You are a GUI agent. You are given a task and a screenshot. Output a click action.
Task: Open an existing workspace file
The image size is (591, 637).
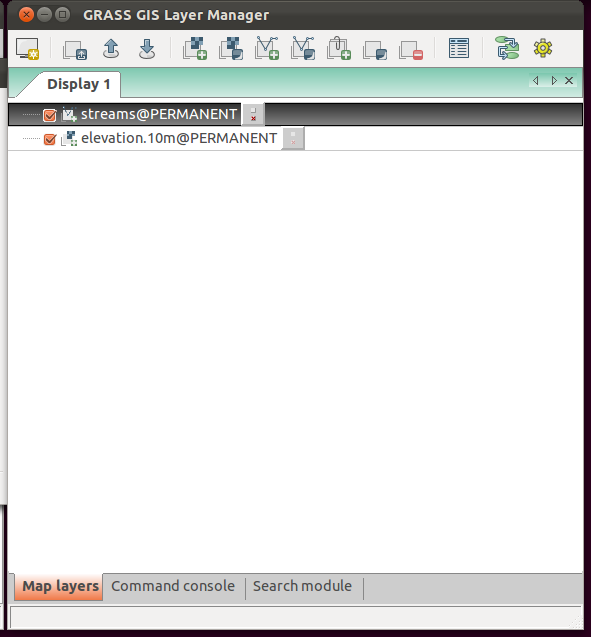111,49
